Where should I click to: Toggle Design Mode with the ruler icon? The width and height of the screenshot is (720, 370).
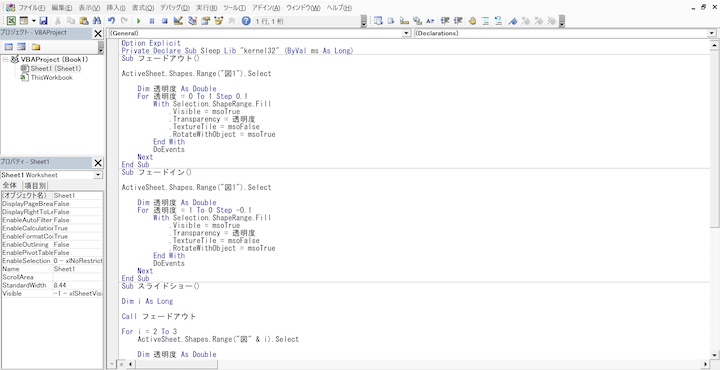[179, 21]
